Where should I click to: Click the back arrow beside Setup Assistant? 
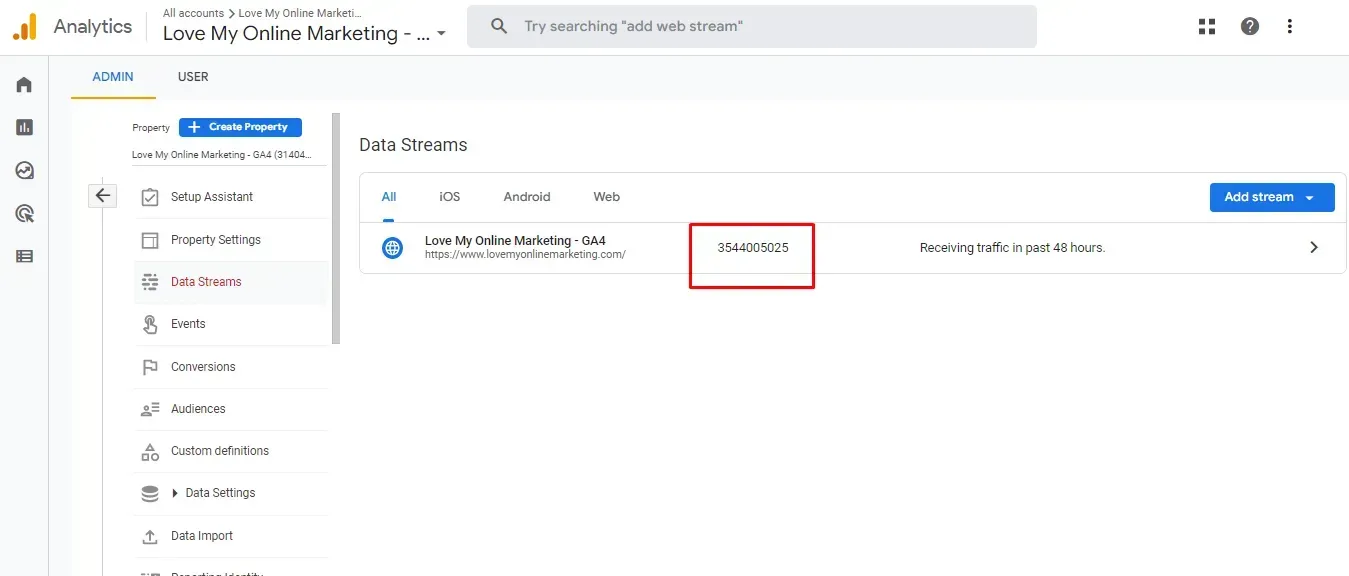(x=103, y=196)
